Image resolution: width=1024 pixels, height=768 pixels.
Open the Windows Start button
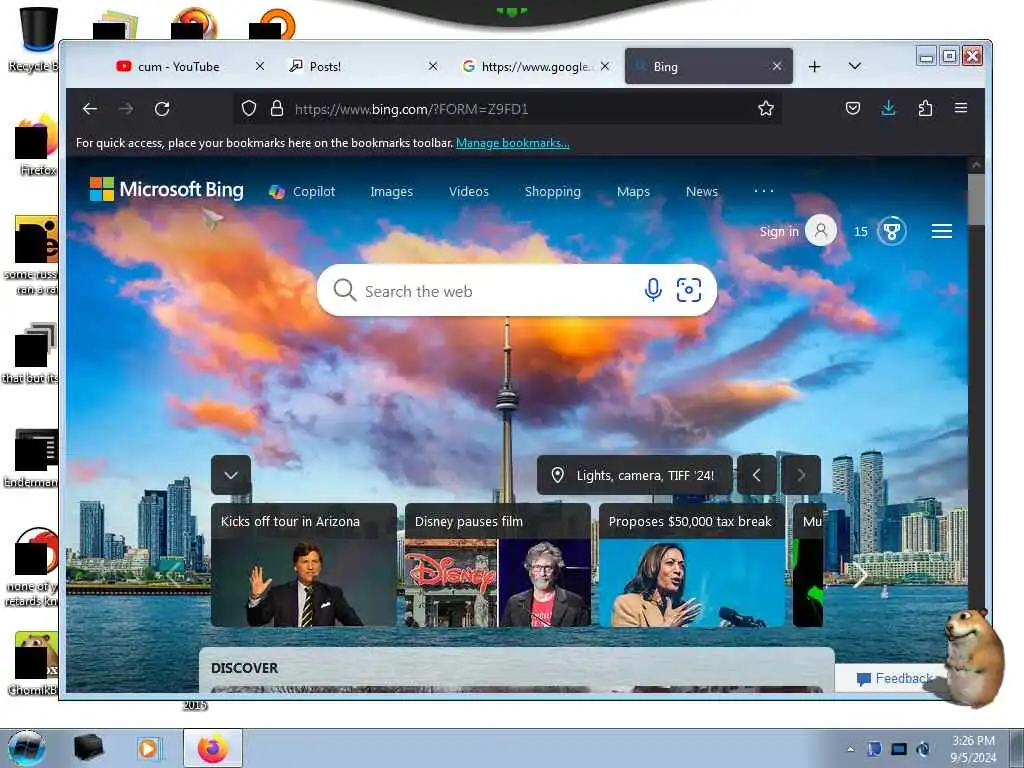coord(27,748)
